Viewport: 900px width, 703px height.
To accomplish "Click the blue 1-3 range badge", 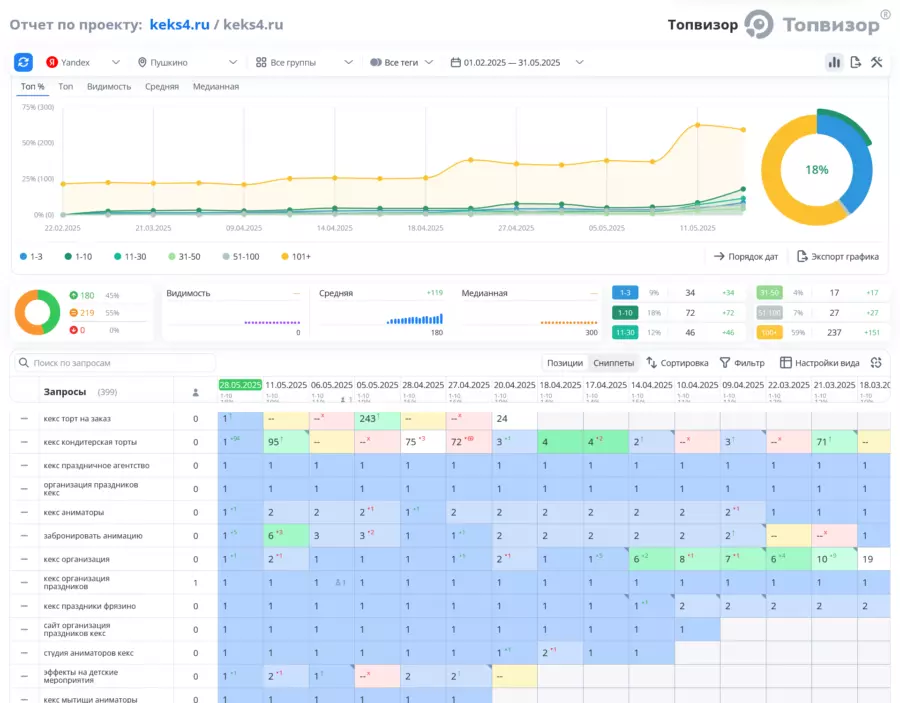I will [x=625, y=293].
